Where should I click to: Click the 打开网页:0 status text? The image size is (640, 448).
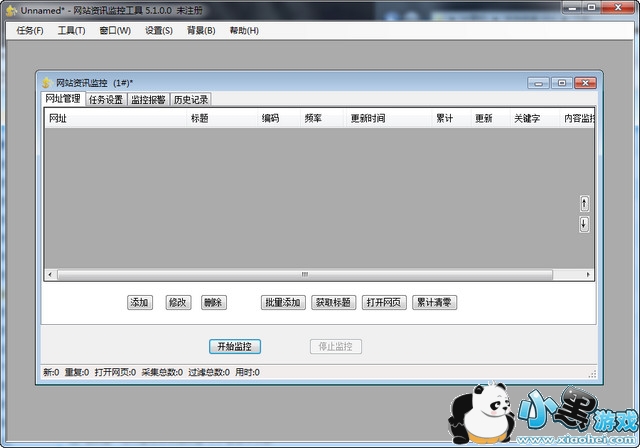point(115,372)
